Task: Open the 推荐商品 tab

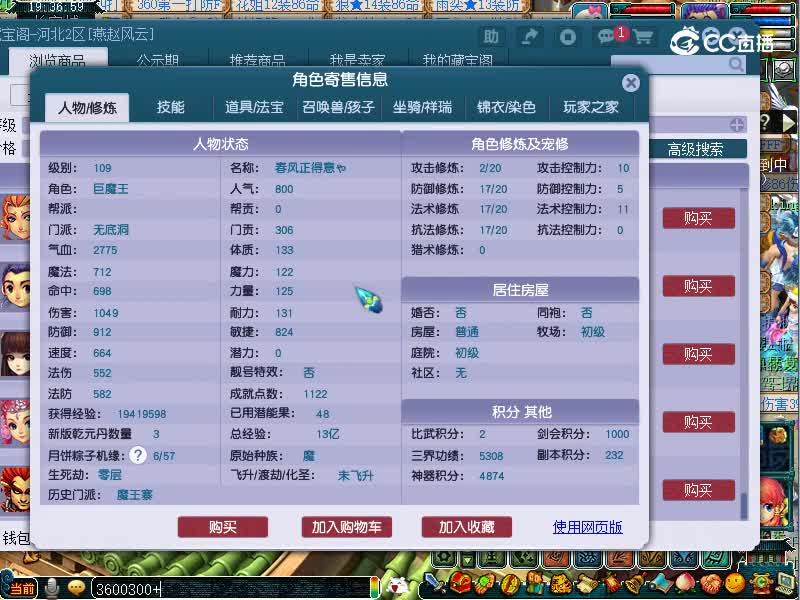Action: pos(257,60)
